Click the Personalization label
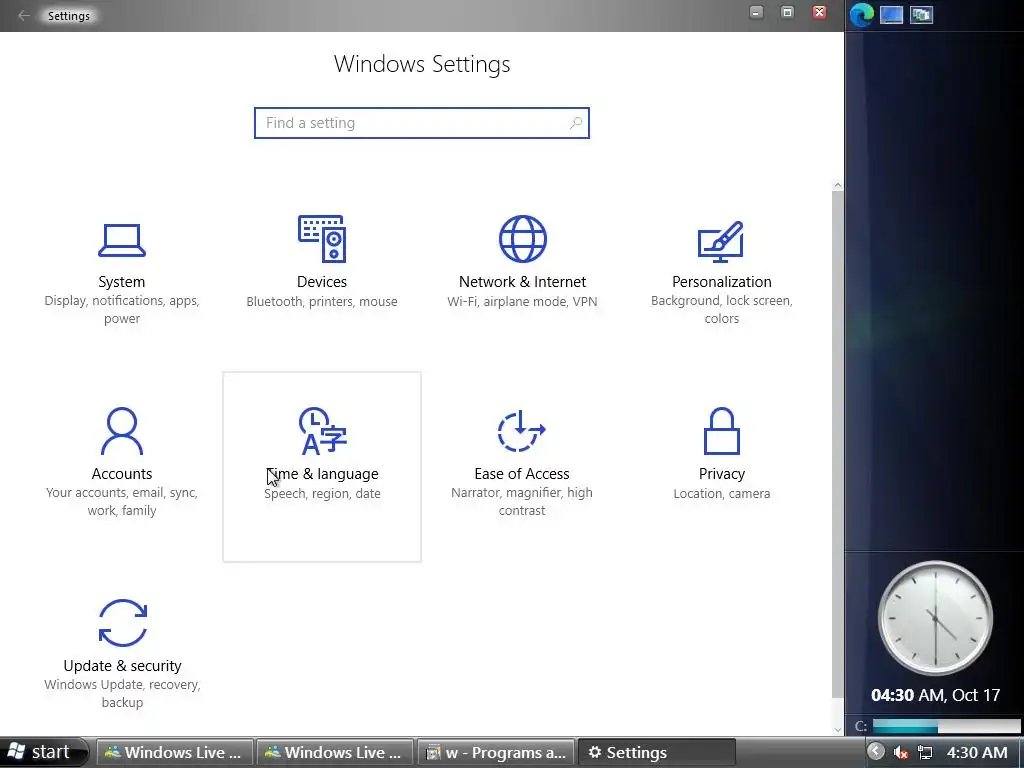The width and height of the screenshot is (1024, 768). pyautogui.click(x=722, y=281)
